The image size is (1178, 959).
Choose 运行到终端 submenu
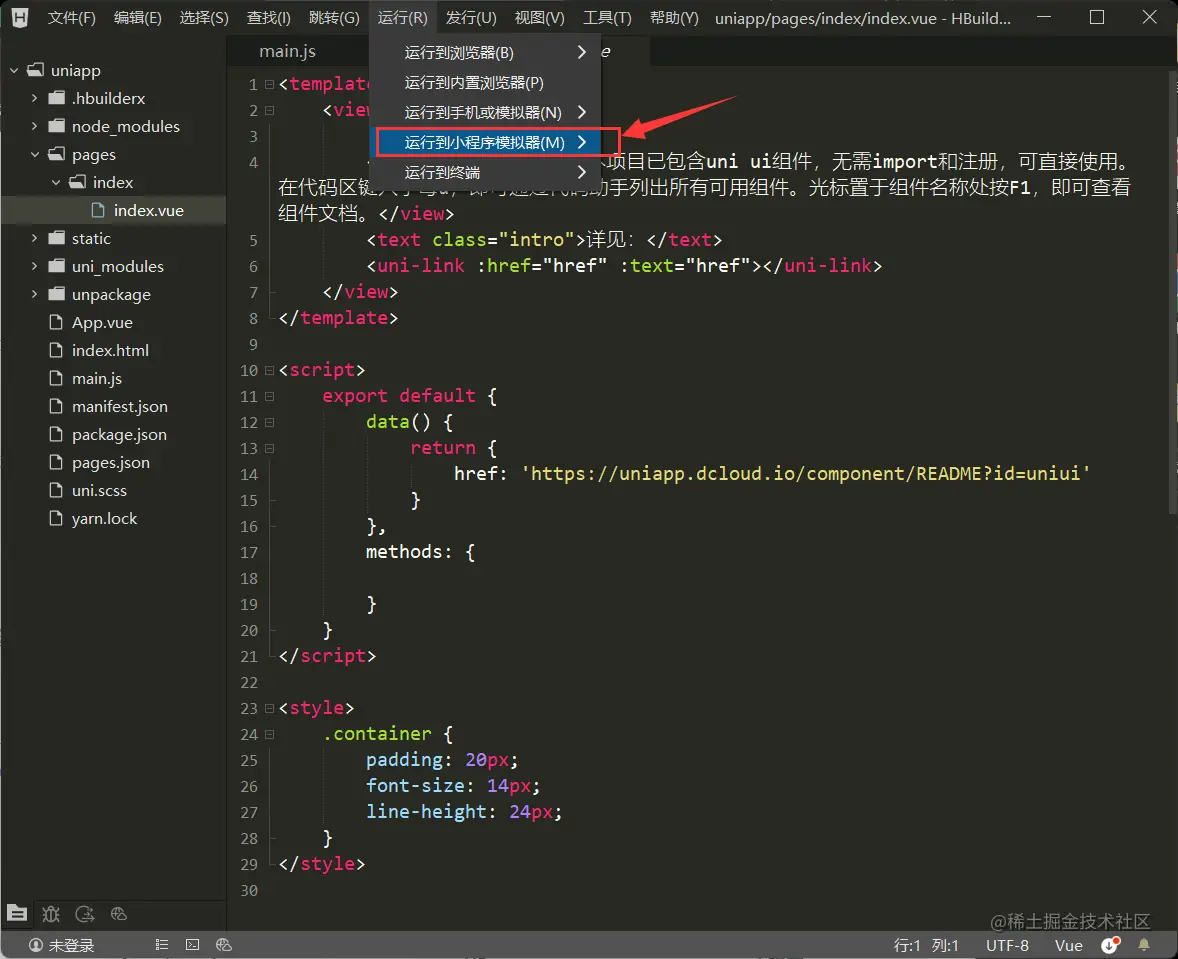pyautogui.click(x=485, y=172)
